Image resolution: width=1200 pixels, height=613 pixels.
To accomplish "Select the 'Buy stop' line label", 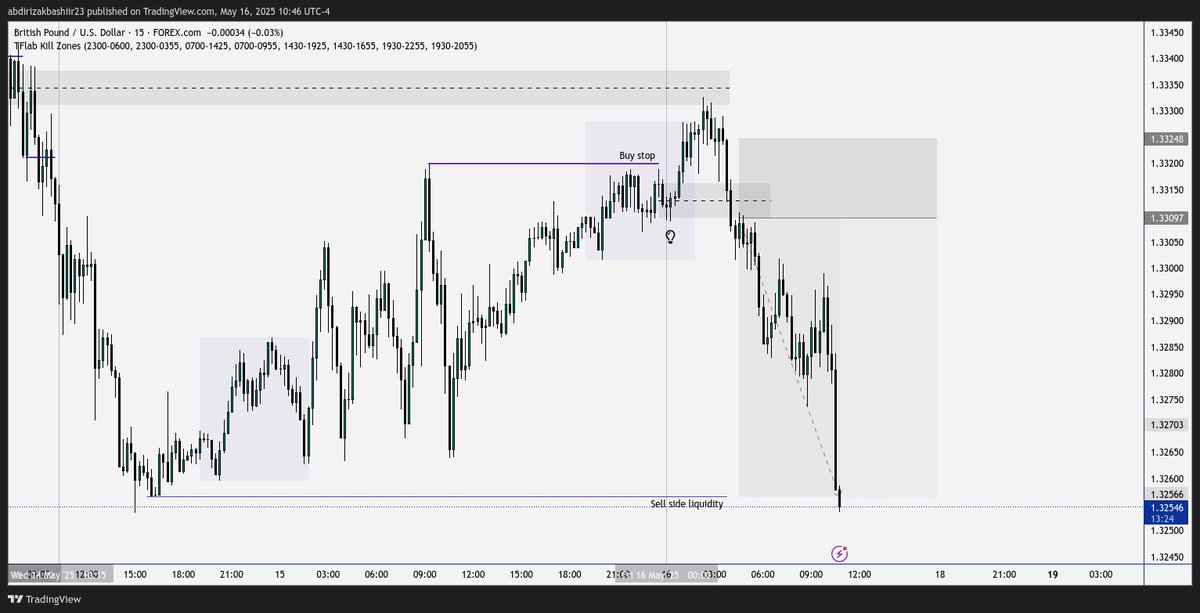I will (x=637, y=156).
